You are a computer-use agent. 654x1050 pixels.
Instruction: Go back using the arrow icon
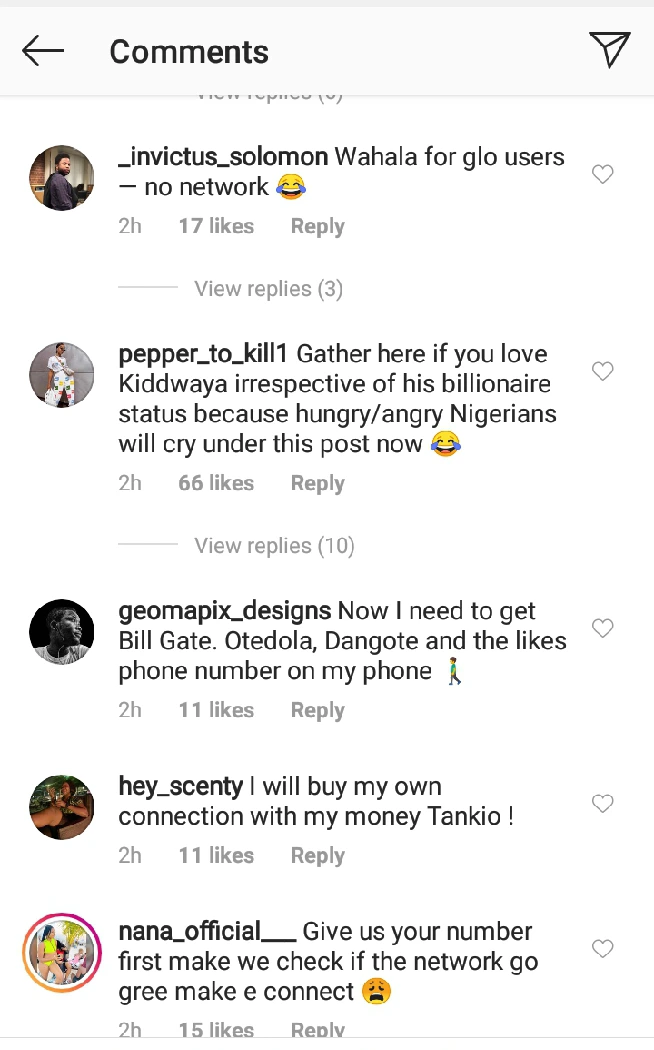[x=43, y=51]
